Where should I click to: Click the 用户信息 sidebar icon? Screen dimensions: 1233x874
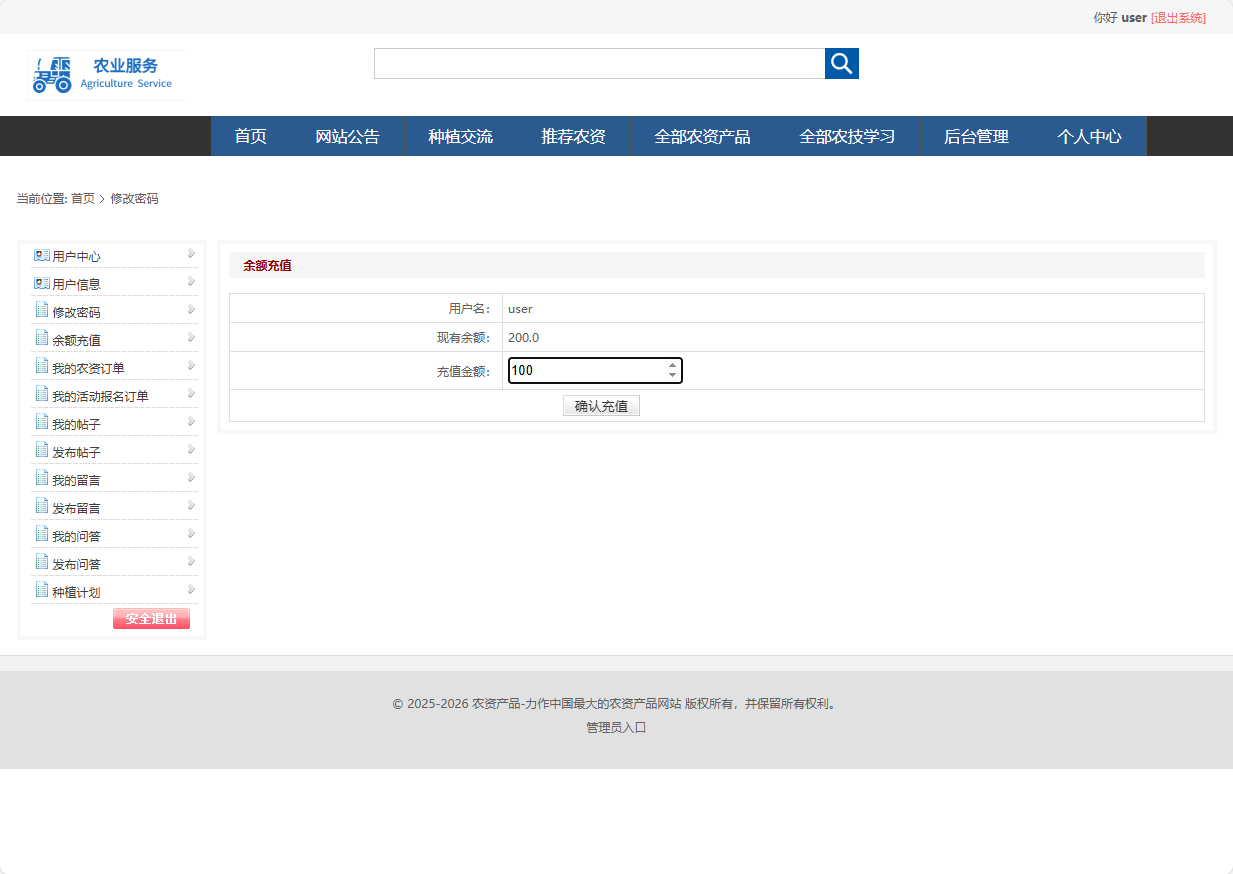[40, 283]
